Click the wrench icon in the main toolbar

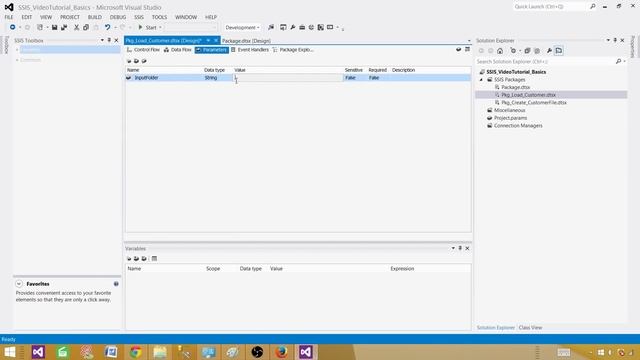coord(293,27)
